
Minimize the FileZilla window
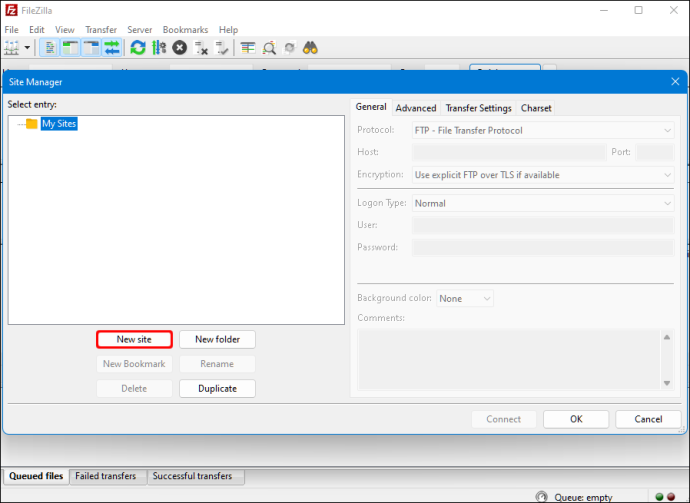[x=604, y=10]
